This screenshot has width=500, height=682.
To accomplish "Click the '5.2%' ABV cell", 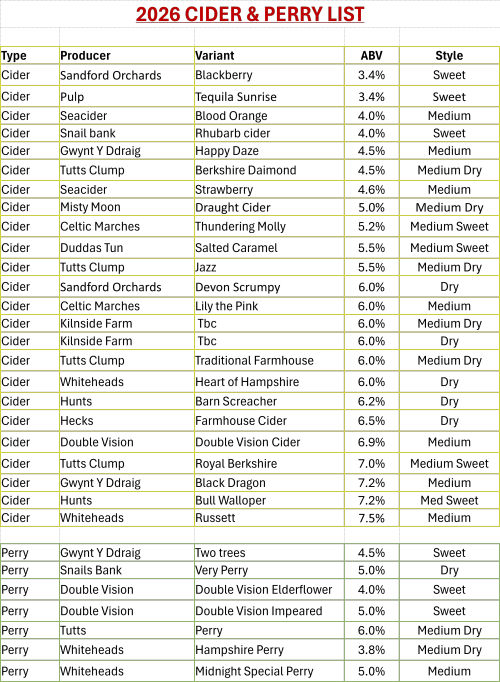I will 371,227.
